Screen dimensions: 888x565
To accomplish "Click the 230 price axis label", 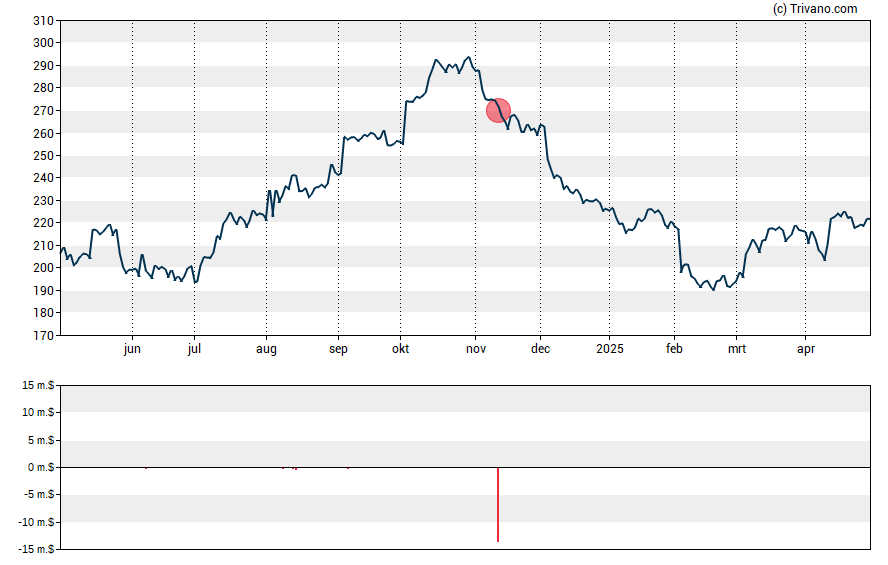I will click(x=44, y=201).
